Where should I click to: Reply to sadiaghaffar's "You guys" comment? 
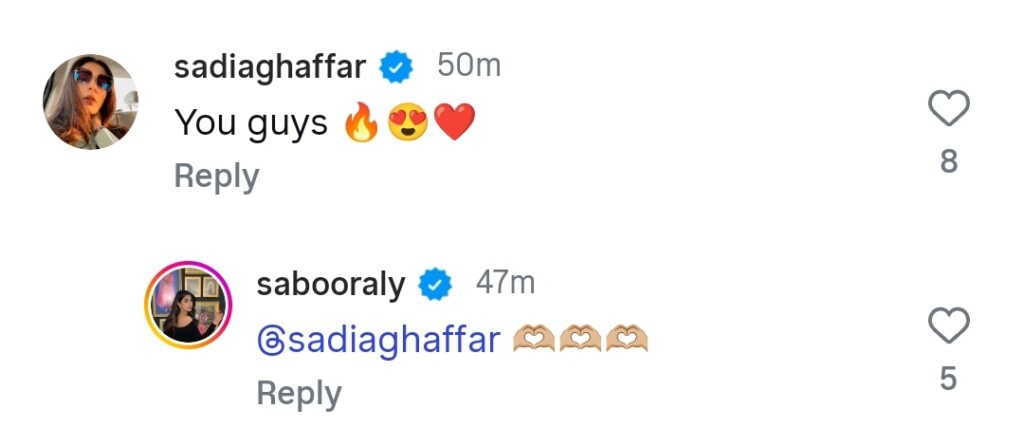pos(216,176)
